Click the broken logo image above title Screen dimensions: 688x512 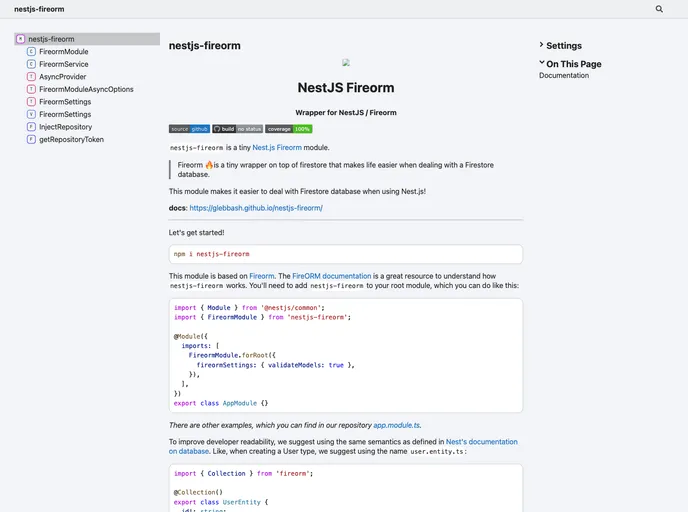point(346,63)
